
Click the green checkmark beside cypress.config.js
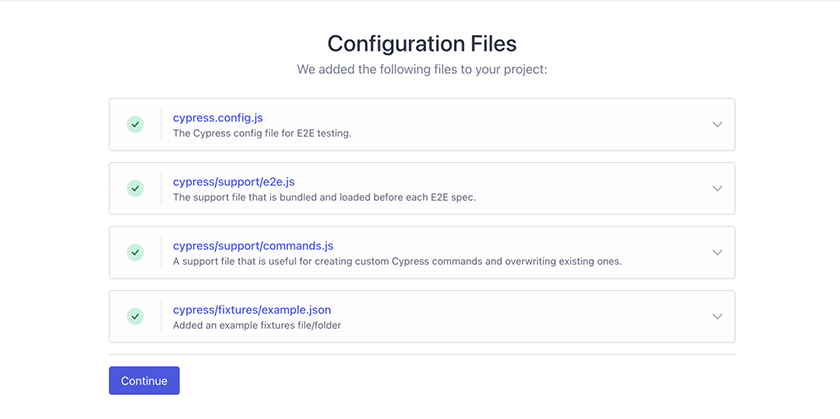(x=135, y=124)
